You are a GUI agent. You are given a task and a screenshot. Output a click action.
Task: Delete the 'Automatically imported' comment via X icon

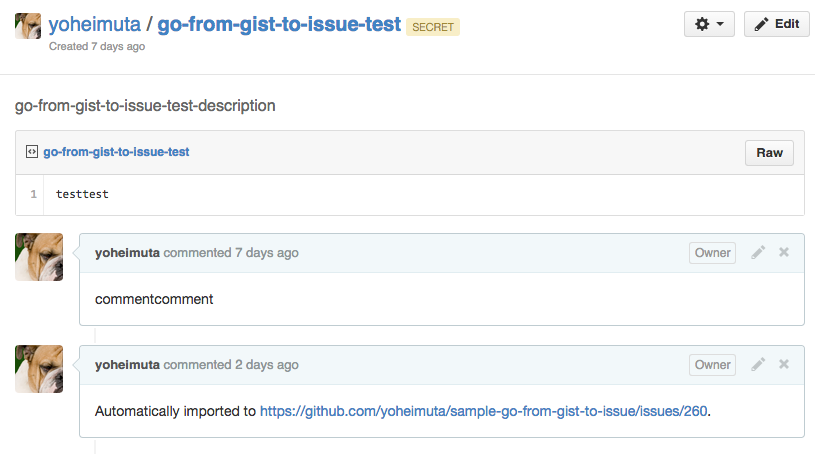(784, 365)
